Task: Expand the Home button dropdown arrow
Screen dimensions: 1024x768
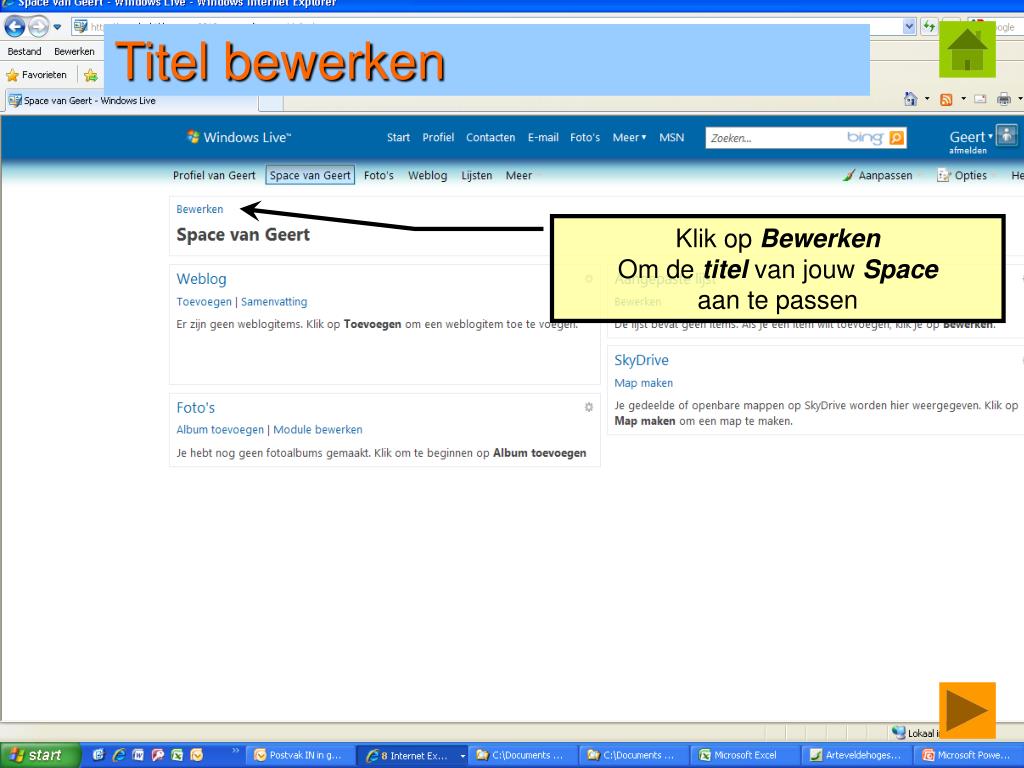Action: tap(927, 99)
